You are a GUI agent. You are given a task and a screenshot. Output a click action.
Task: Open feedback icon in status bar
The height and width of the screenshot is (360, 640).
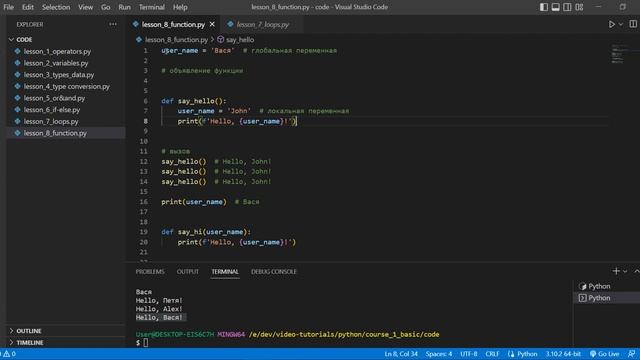631,354
